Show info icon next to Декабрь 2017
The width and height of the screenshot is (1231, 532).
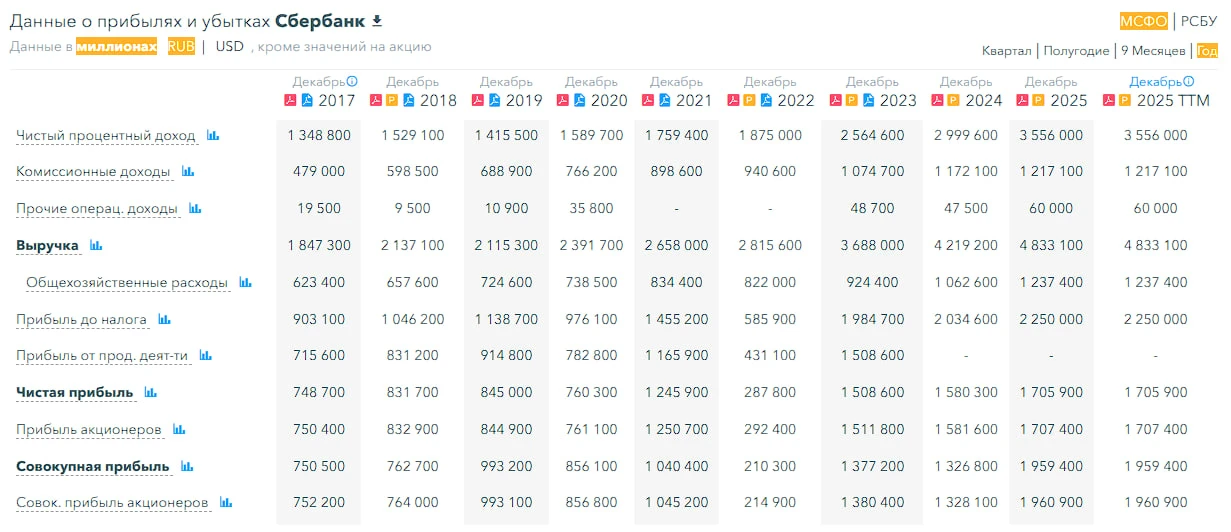pyautogui.click(x=352, y=82)
